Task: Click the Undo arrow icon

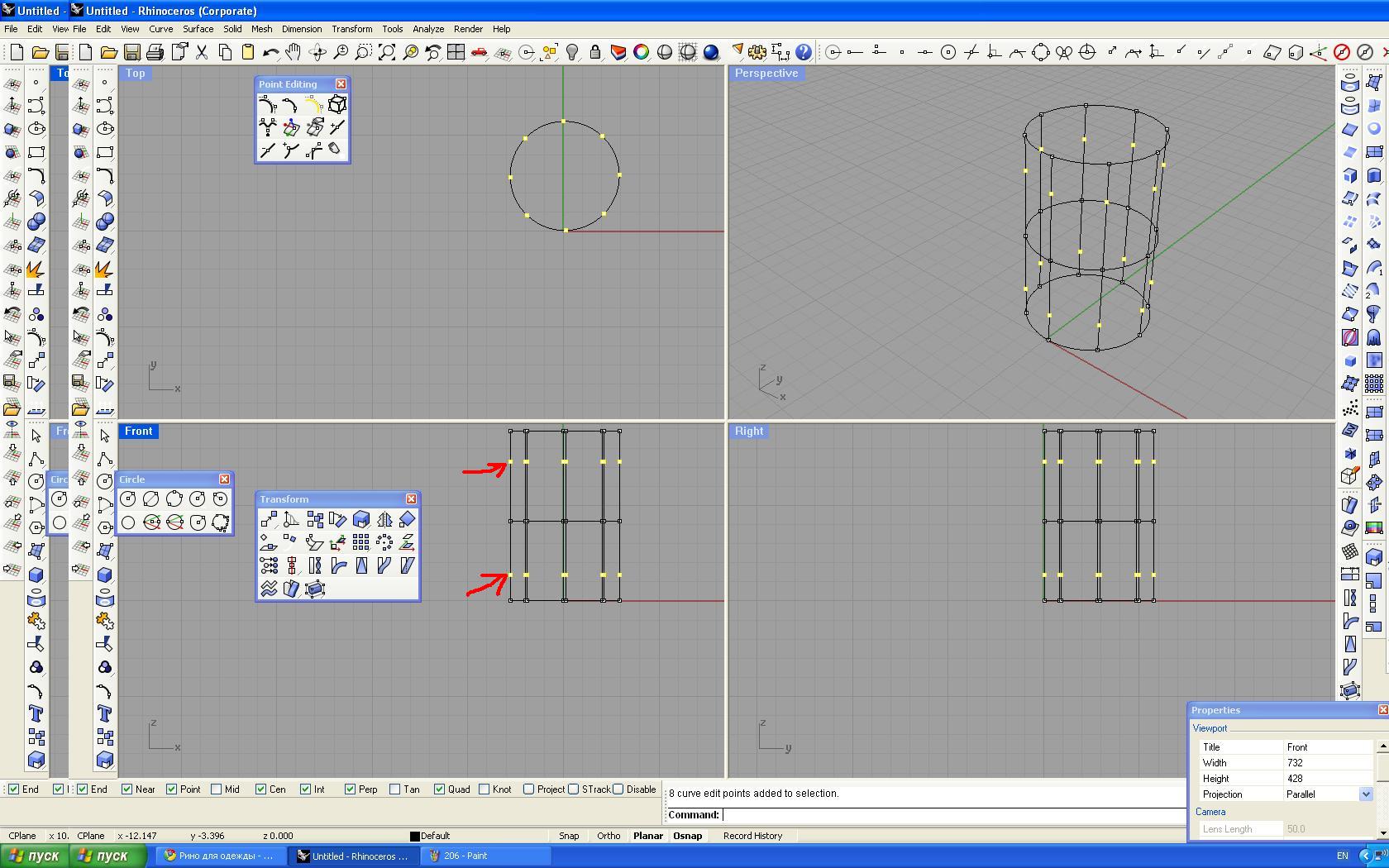Action: (x=270, y=53)
